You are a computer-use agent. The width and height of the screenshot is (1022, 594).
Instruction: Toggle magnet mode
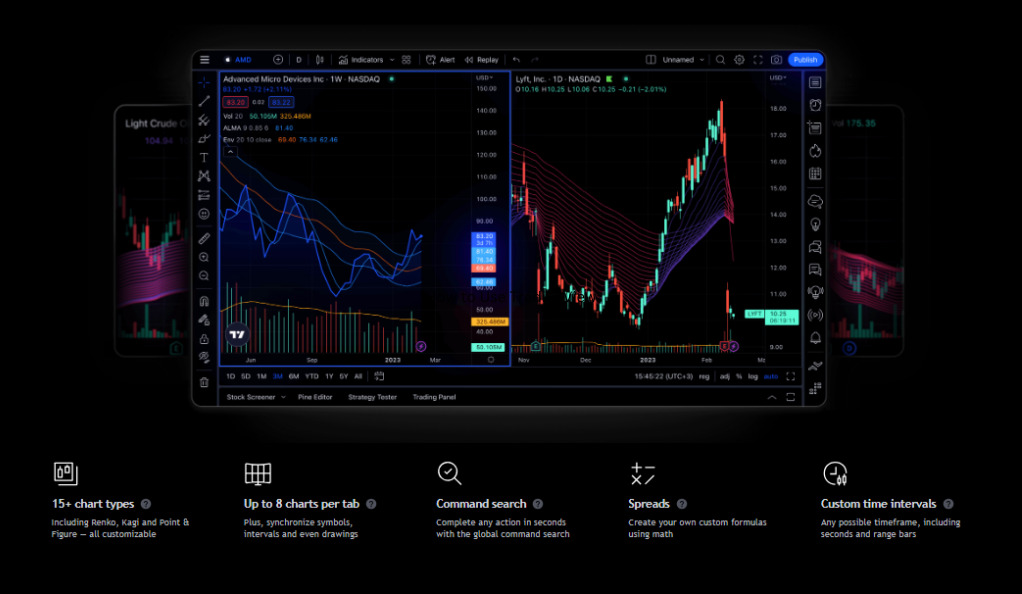click(204, 301)
